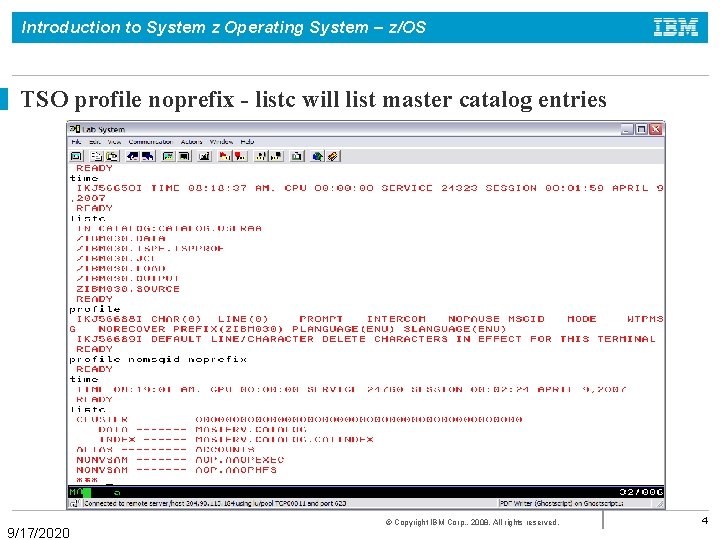Maximize the Lab System window
The height and width of the screenshot is (540, 720).
(x=641, y=129)
